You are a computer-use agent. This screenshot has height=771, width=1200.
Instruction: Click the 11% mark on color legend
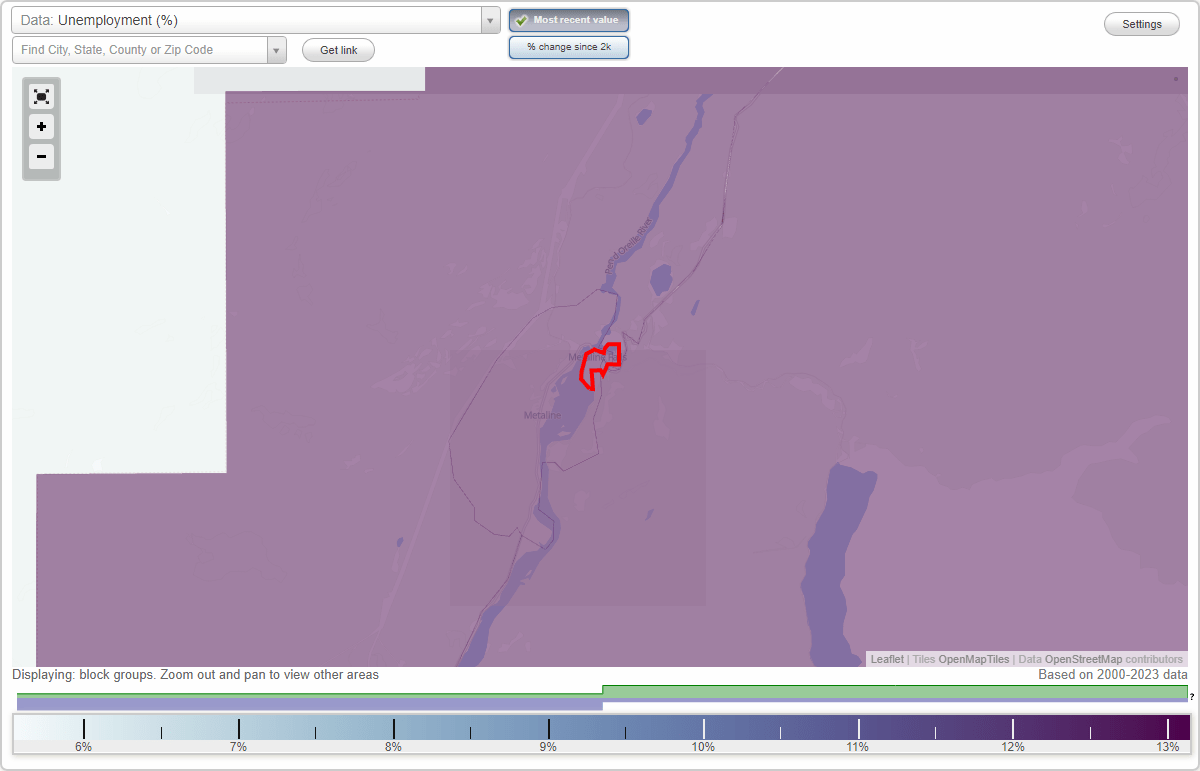[x=858, y=747]
